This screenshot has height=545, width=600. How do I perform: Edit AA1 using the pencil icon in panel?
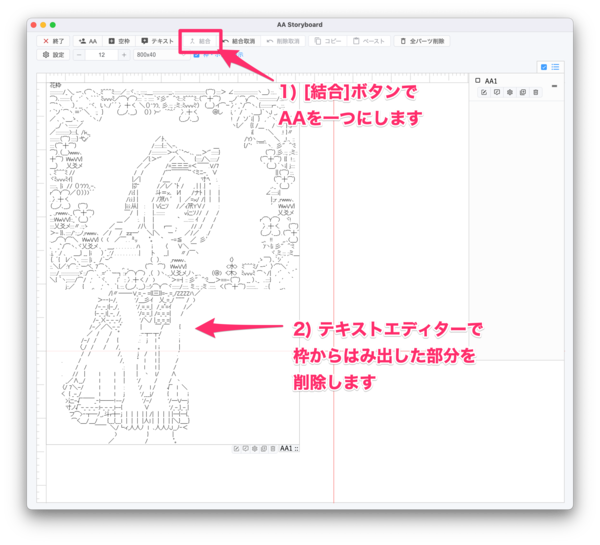(x=484, y=92)
